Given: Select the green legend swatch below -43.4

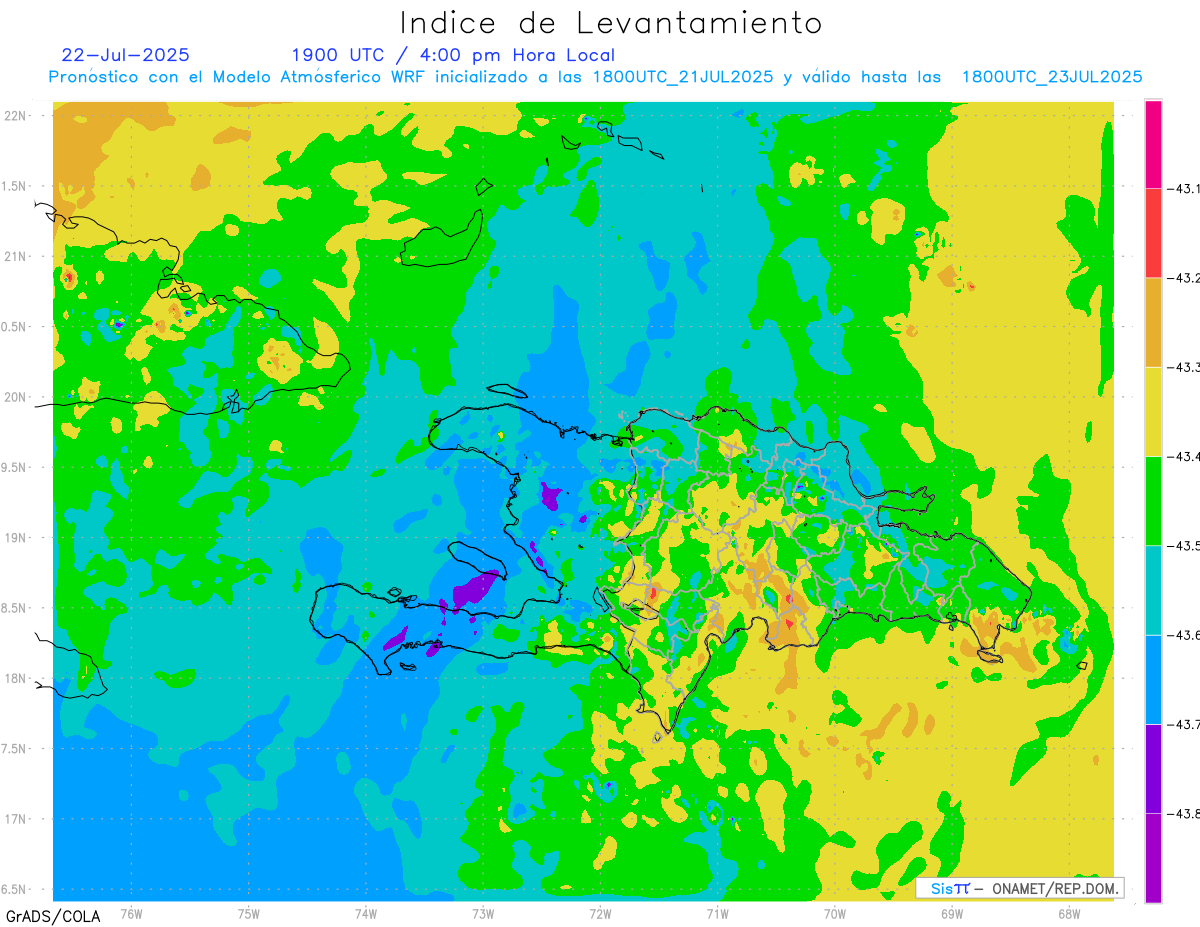Looking at the screenshot, I should [1153, 500].
